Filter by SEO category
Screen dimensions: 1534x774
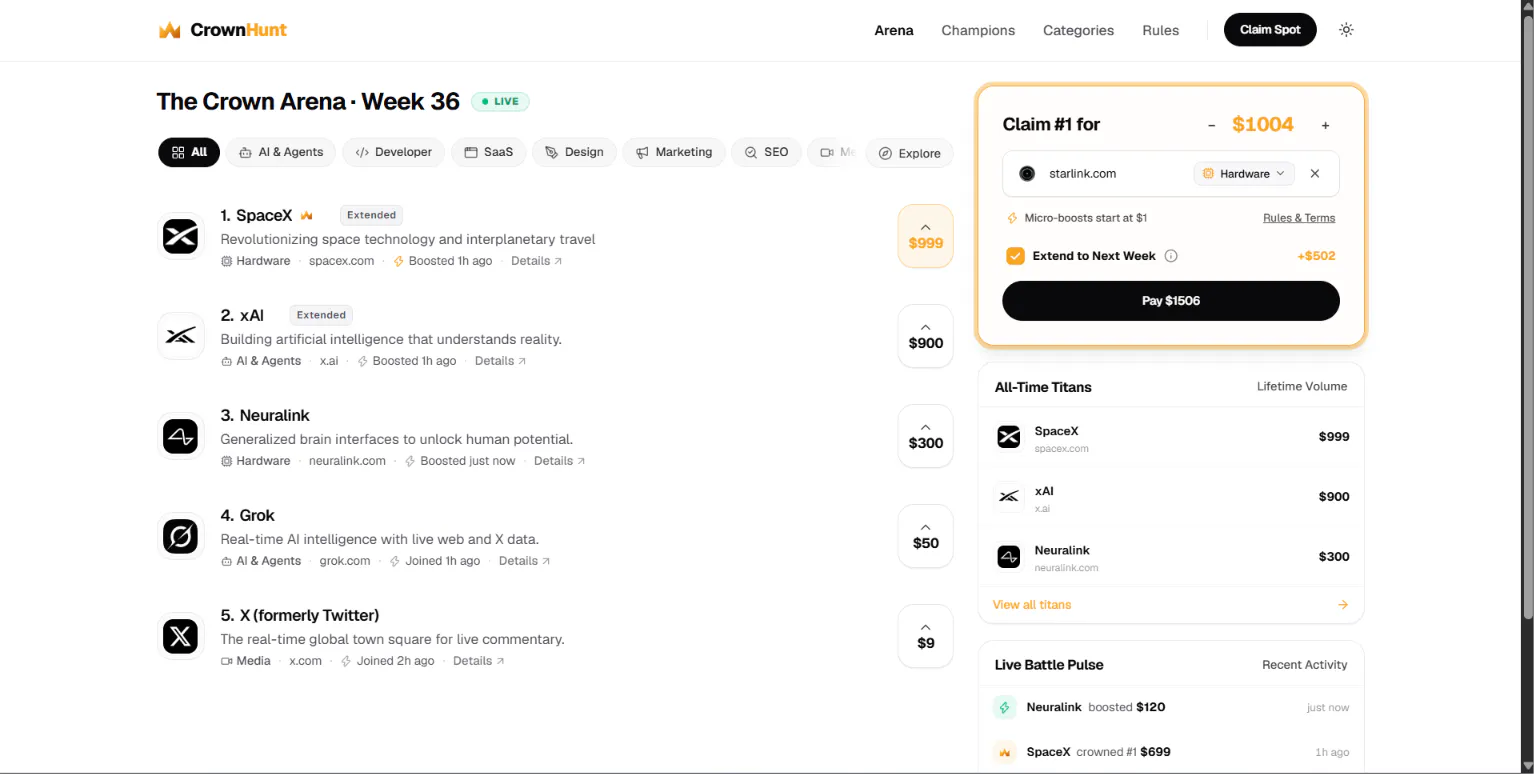[x=766, y=152]
